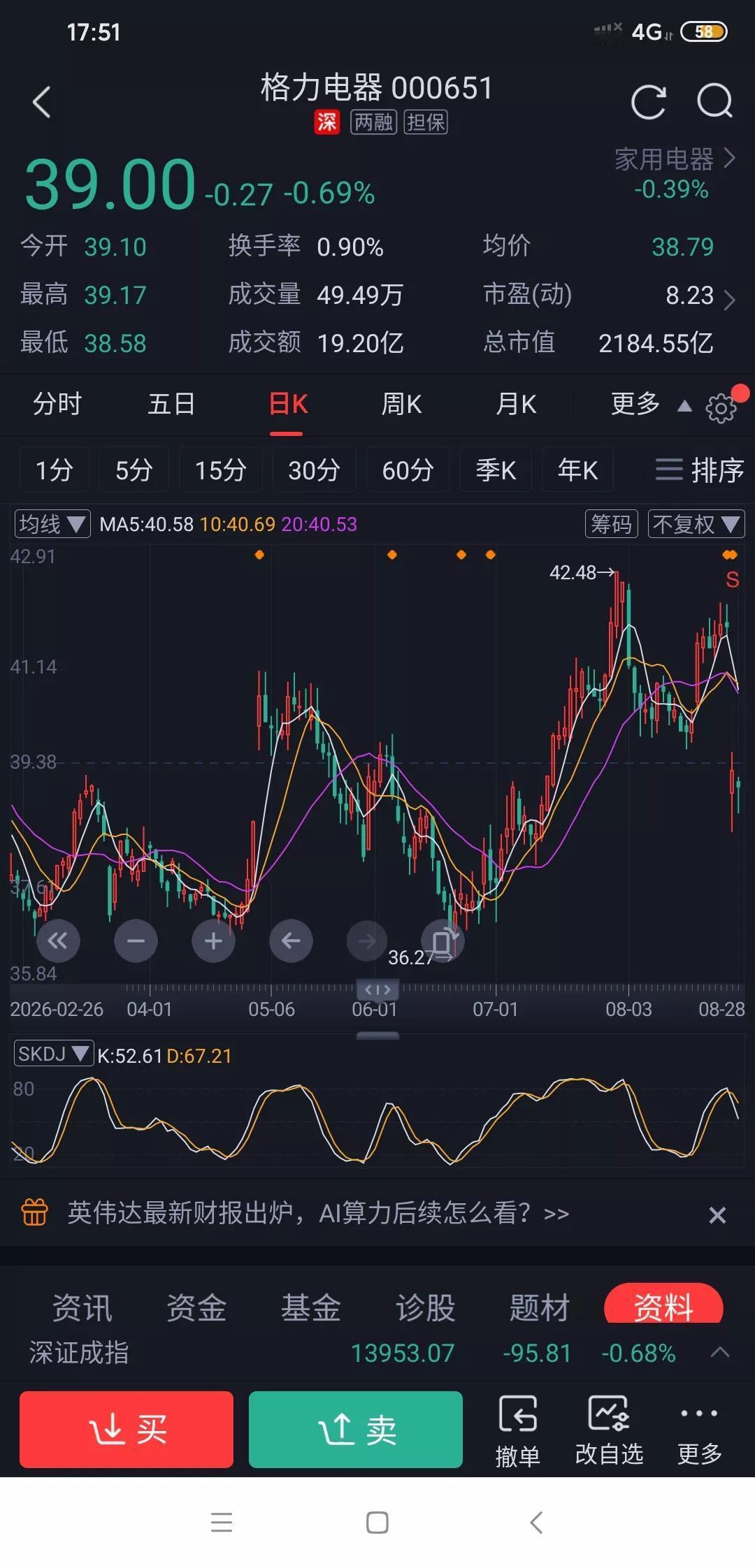
Task: Switch to 月K monthly tab
Action: [516, 404]
